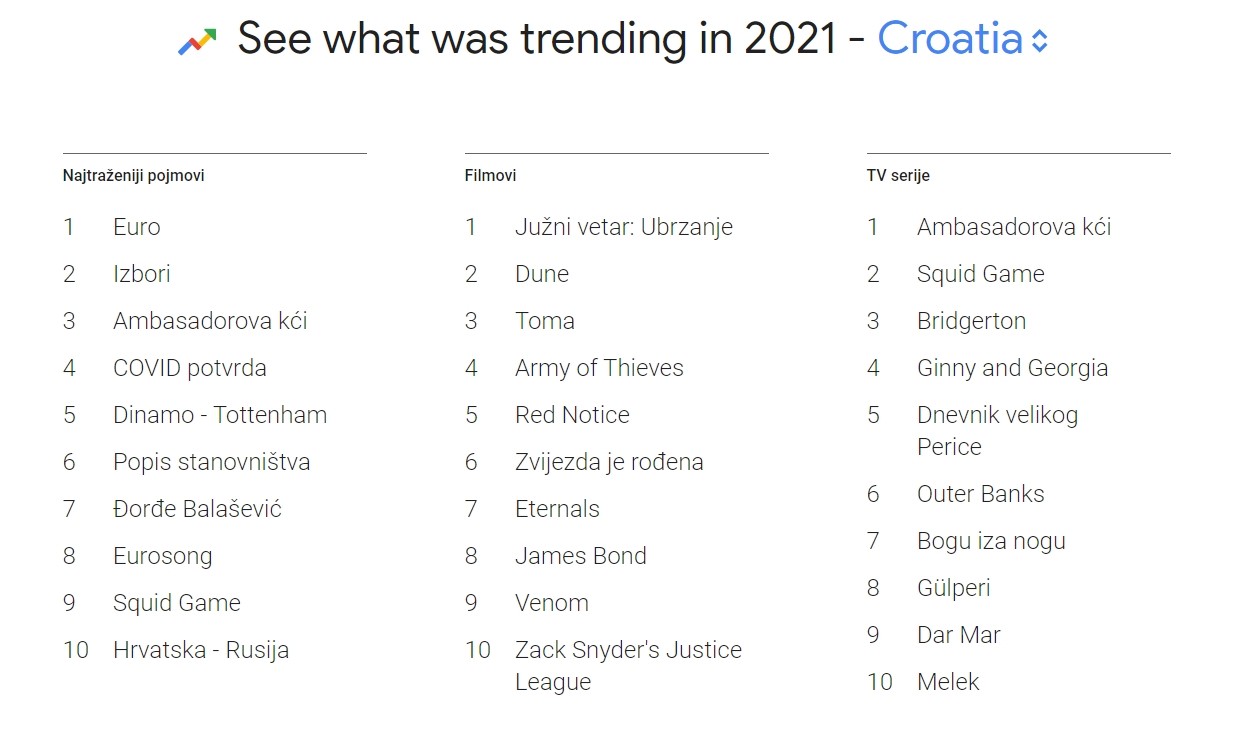Screen dimensions: 1246x740
Task: Open Đorđe Balašević trending entry
Action: [x=197, y=509]
